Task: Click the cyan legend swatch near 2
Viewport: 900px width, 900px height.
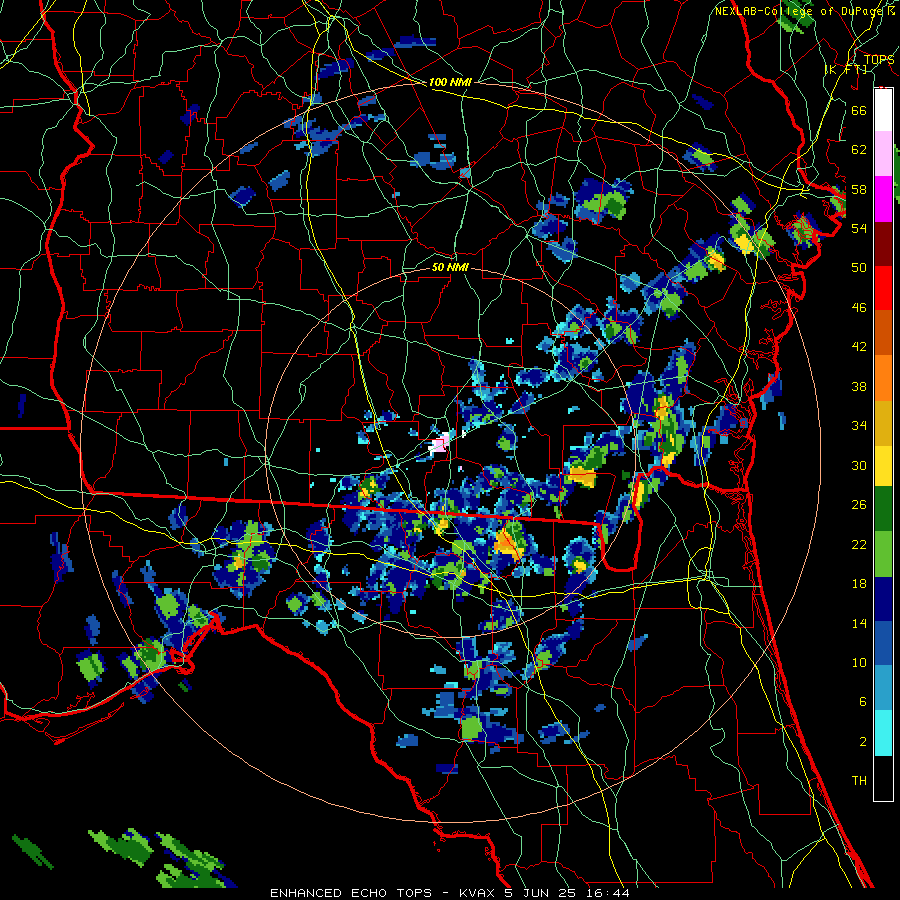Action: tap(883, 733)
